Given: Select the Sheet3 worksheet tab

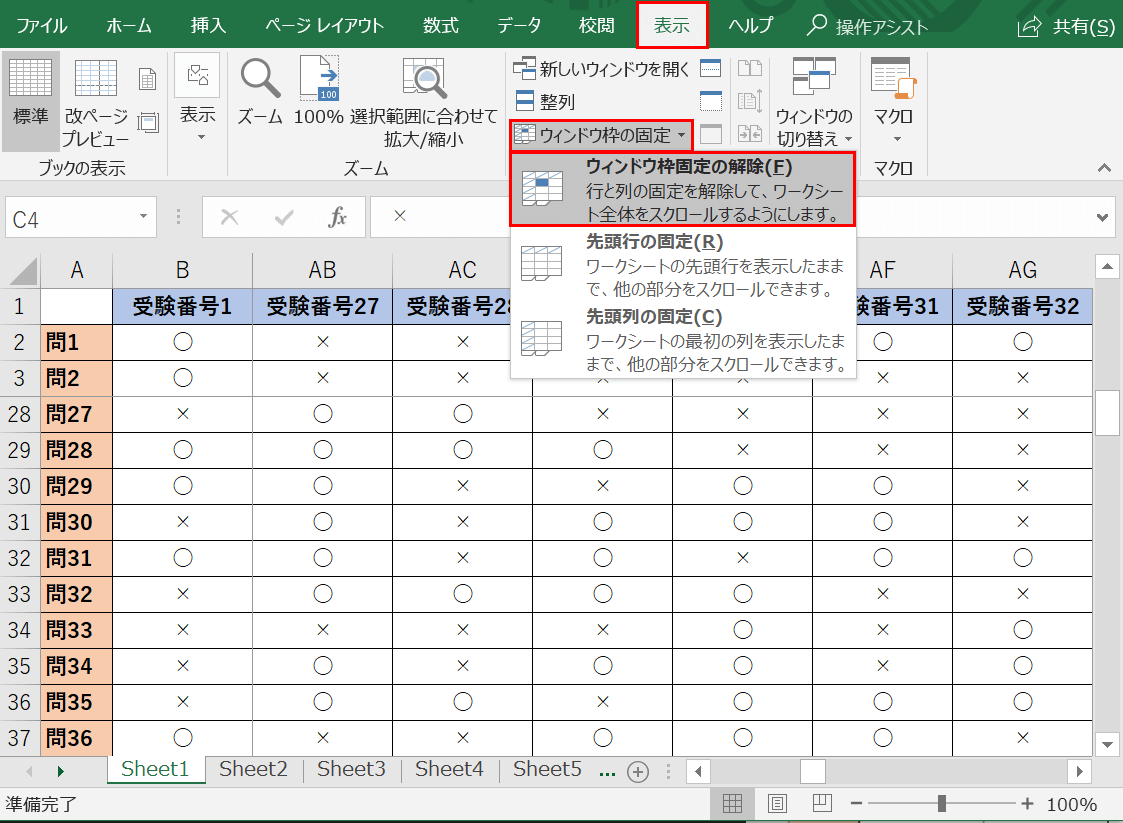Looking at the screenshot, I should click(351, 769).
